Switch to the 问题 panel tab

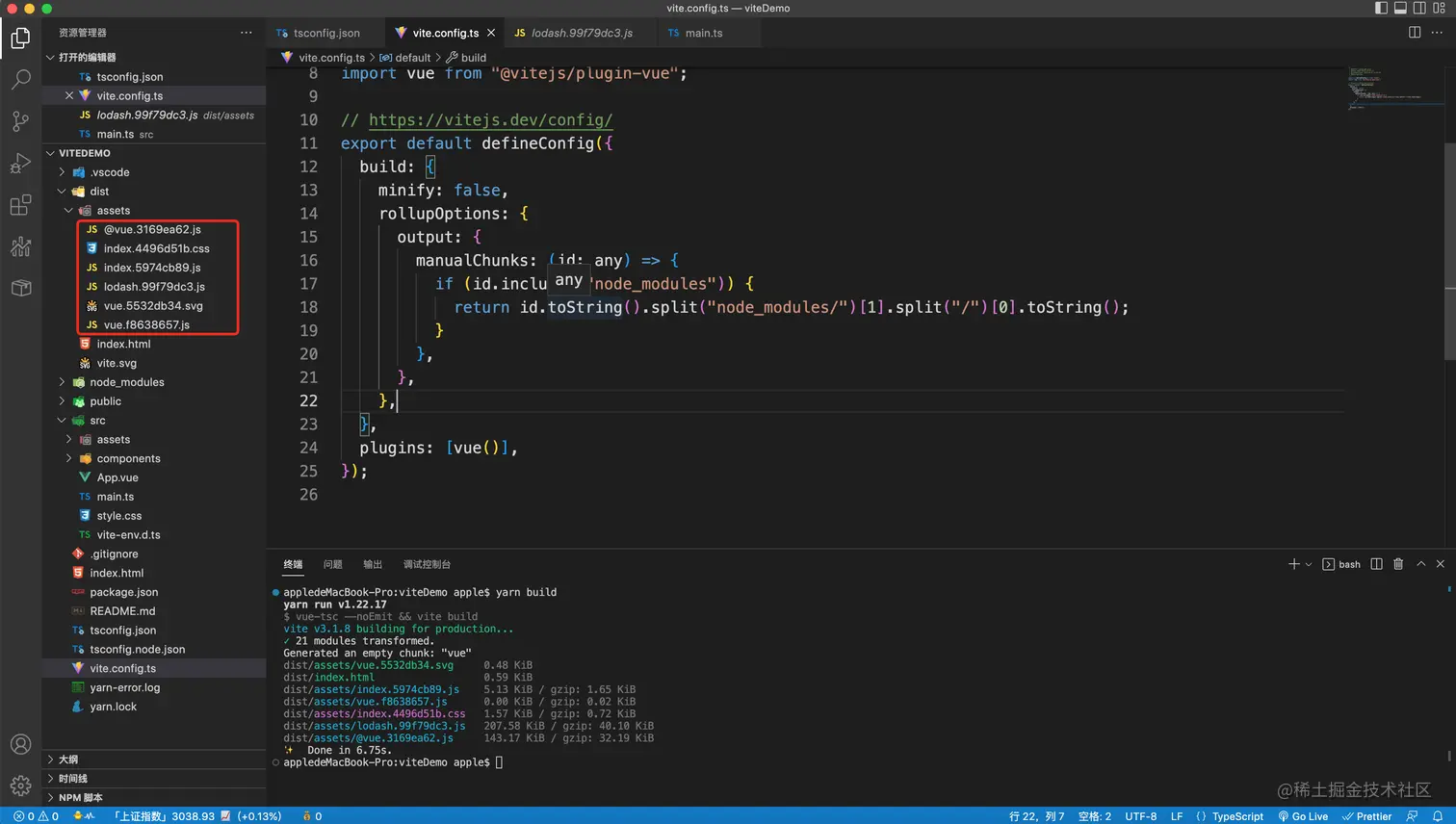pyautogui.click(x=332, y=564)
